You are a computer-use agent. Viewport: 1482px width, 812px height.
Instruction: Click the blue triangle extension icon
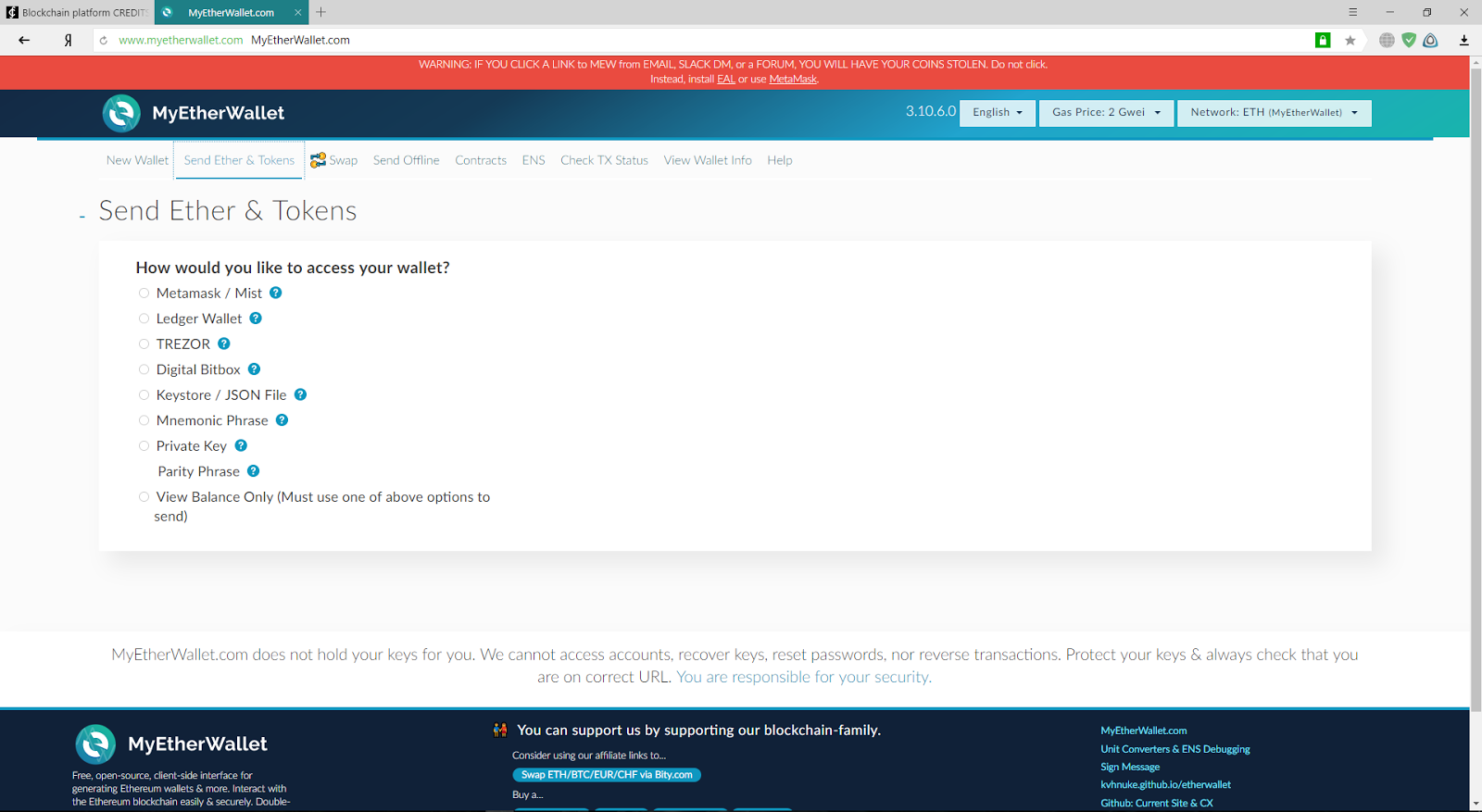(x=1431, y=40)
